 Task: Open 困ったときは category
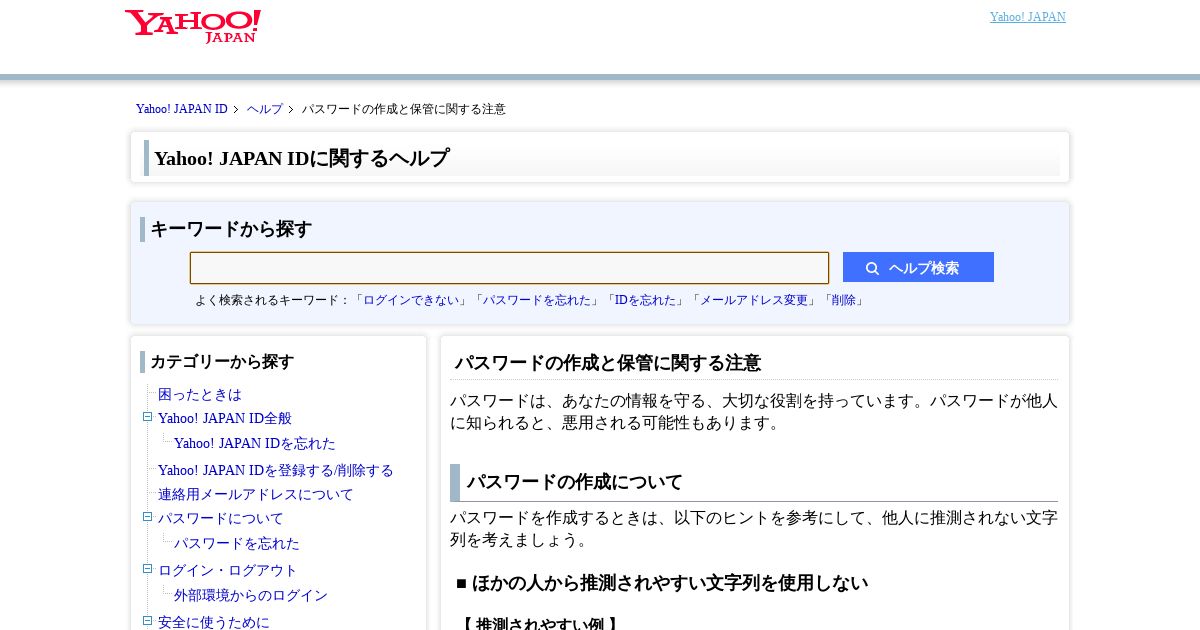coord(200,395)
